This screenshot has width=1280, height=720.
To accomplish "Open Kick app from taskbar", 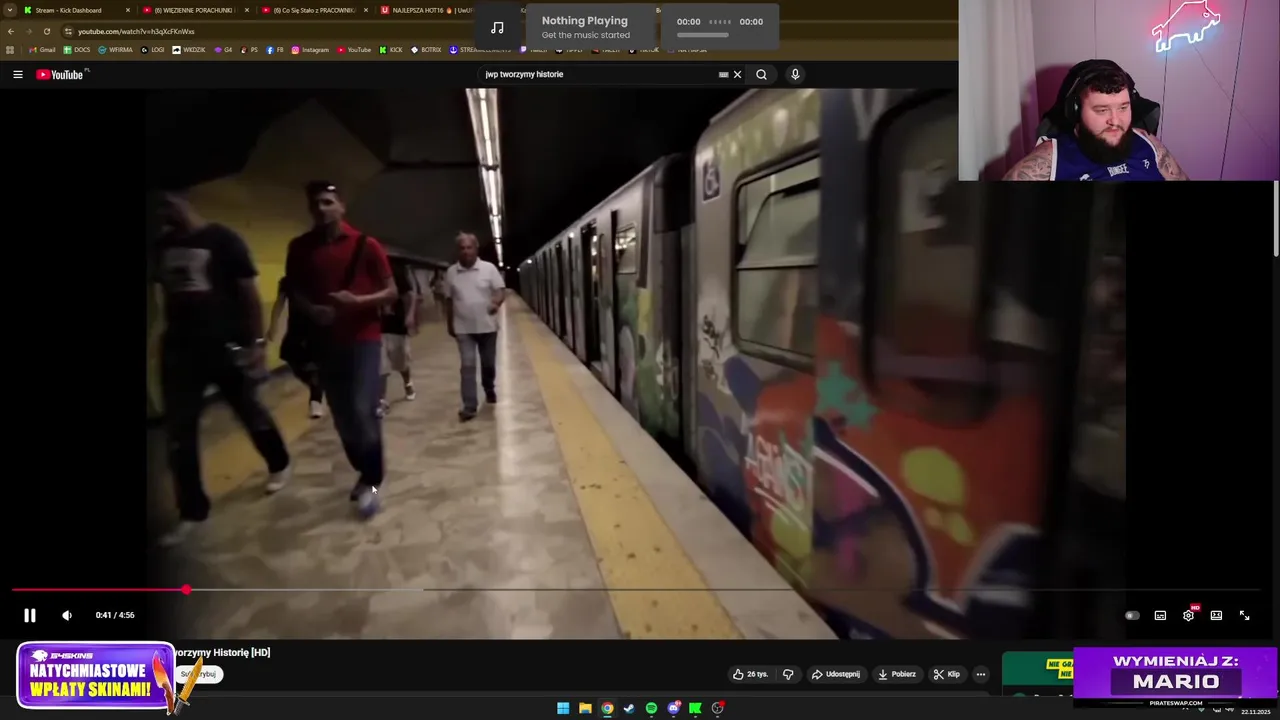I will point(695,708).
